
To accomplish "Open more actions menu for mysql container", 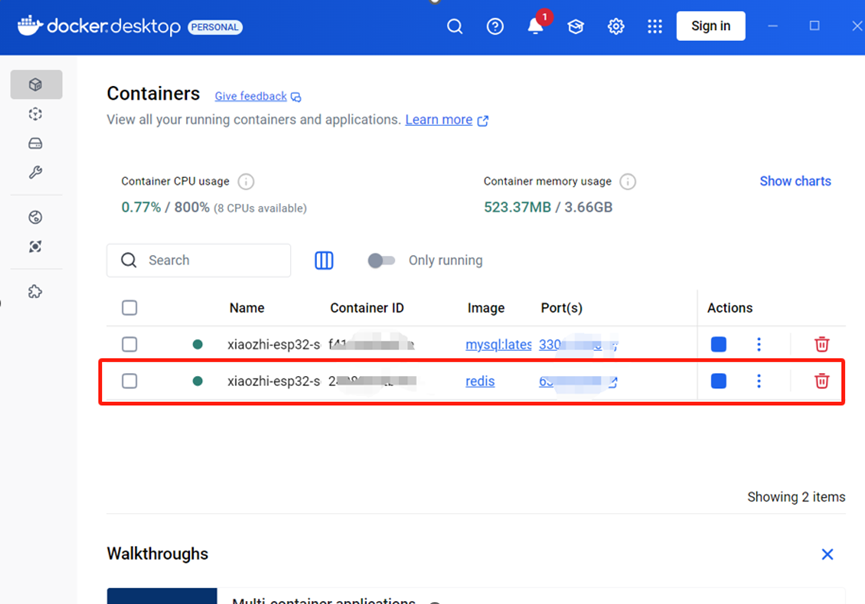I will coord(759,344).
